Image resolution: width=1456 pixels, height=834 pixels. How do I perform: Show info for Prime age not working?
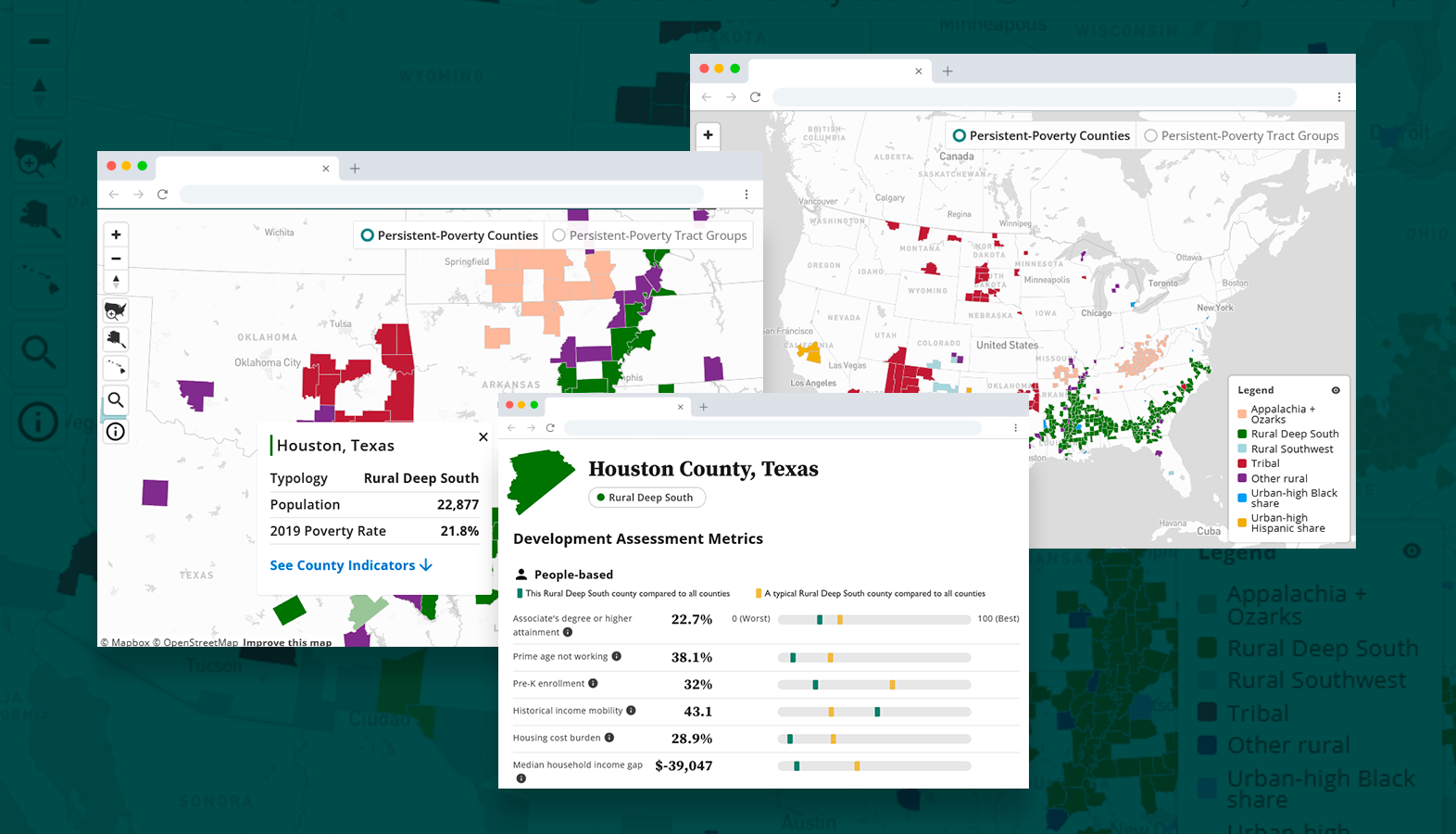(x=617, y=656)
